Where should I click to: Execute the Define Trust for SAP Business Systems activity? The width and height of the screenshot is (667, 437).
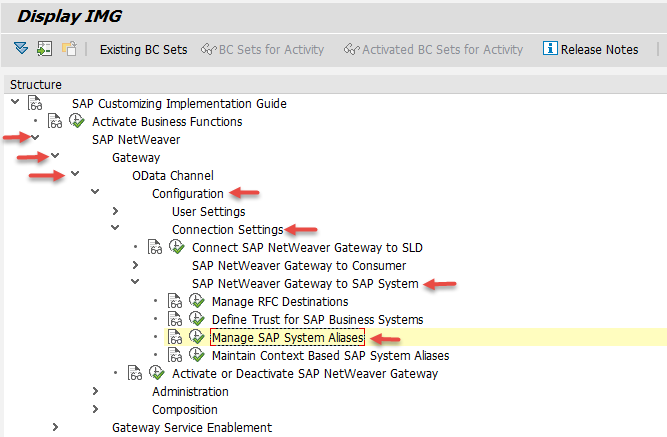pyautogui.click(x=197, y=320)
